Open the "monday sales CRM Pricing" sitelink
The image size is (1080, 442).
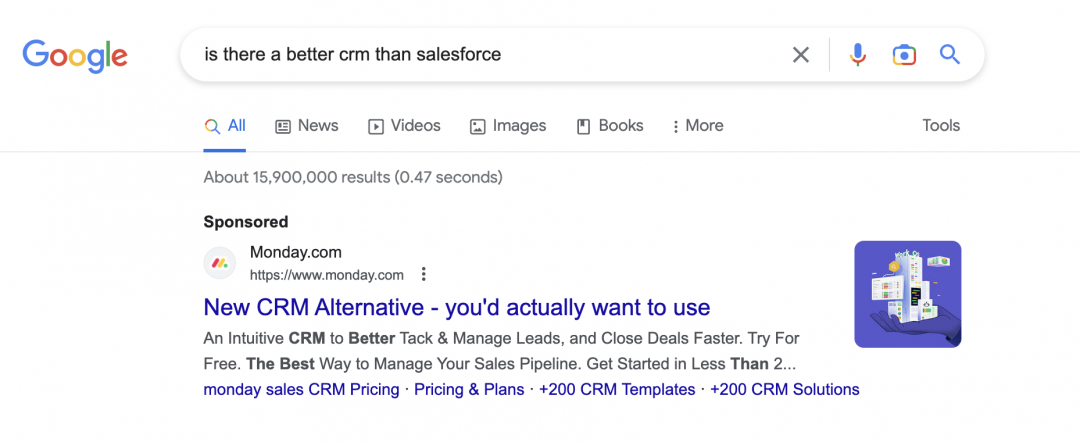[301, 390]
